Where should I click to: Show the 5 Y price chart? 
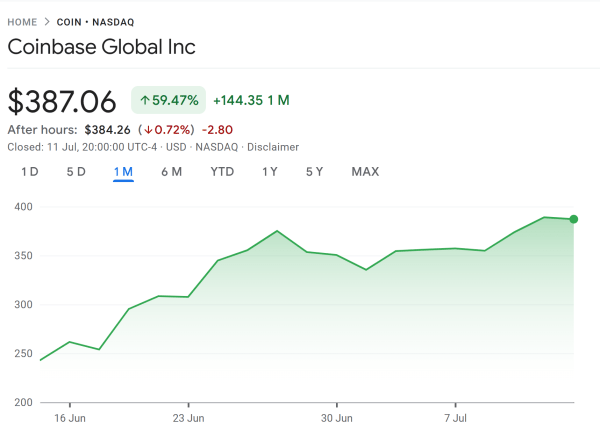[x=314, y=172]
